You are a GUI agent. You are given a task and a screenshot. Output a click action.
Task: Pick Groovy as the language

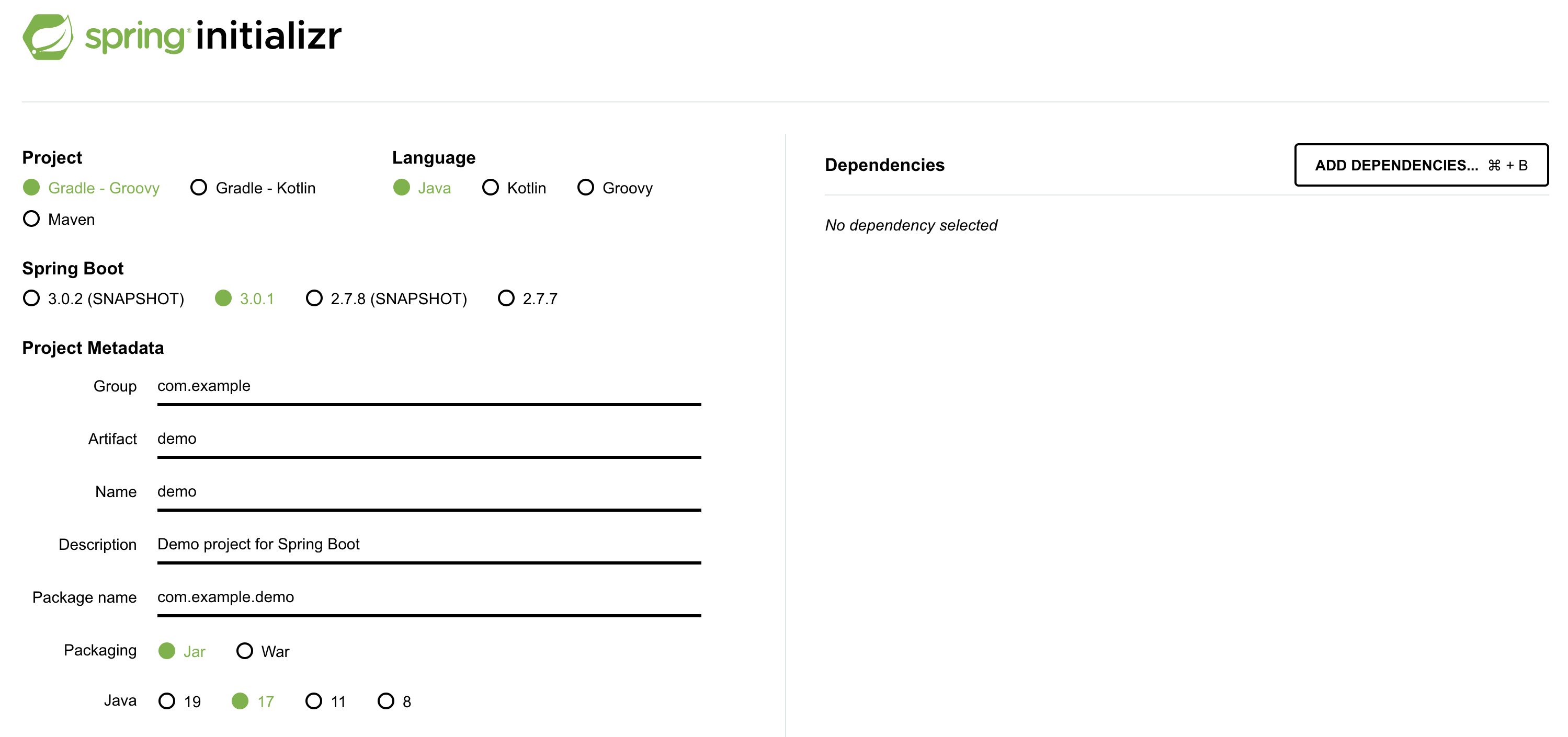(585, 187)
